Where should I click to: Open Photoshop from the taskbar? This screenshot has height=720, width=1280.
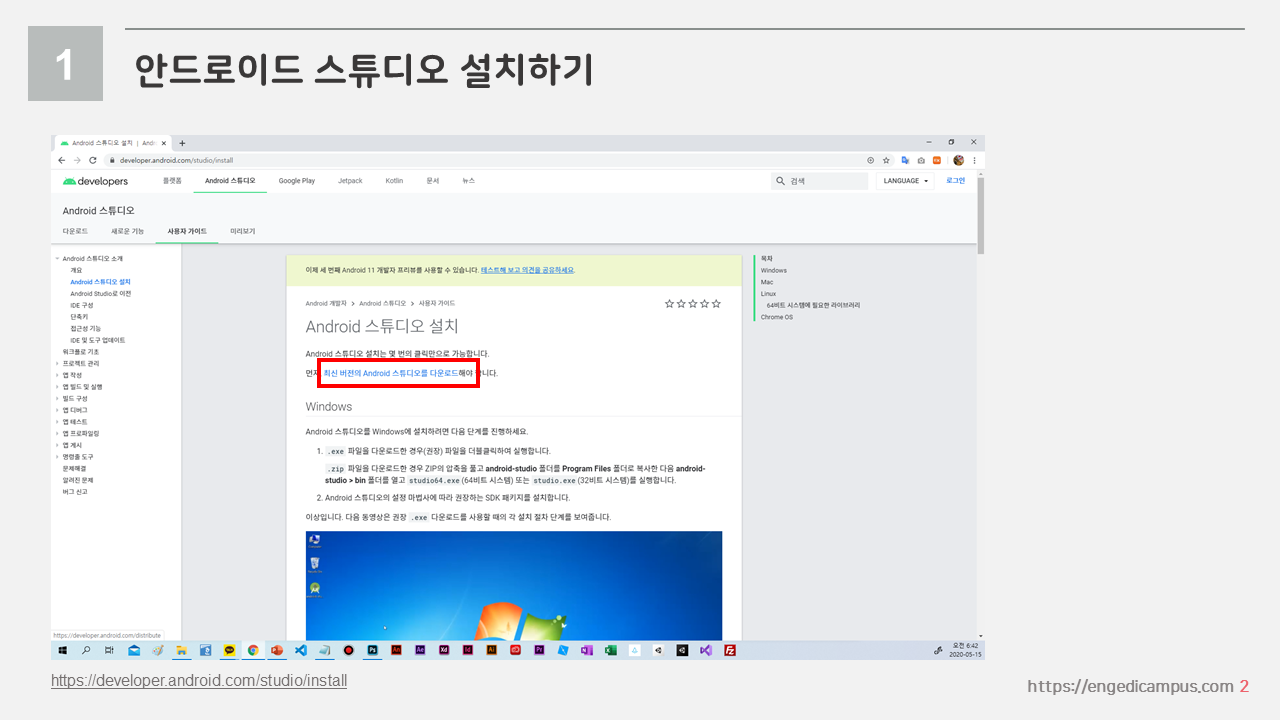pos(372,650)
